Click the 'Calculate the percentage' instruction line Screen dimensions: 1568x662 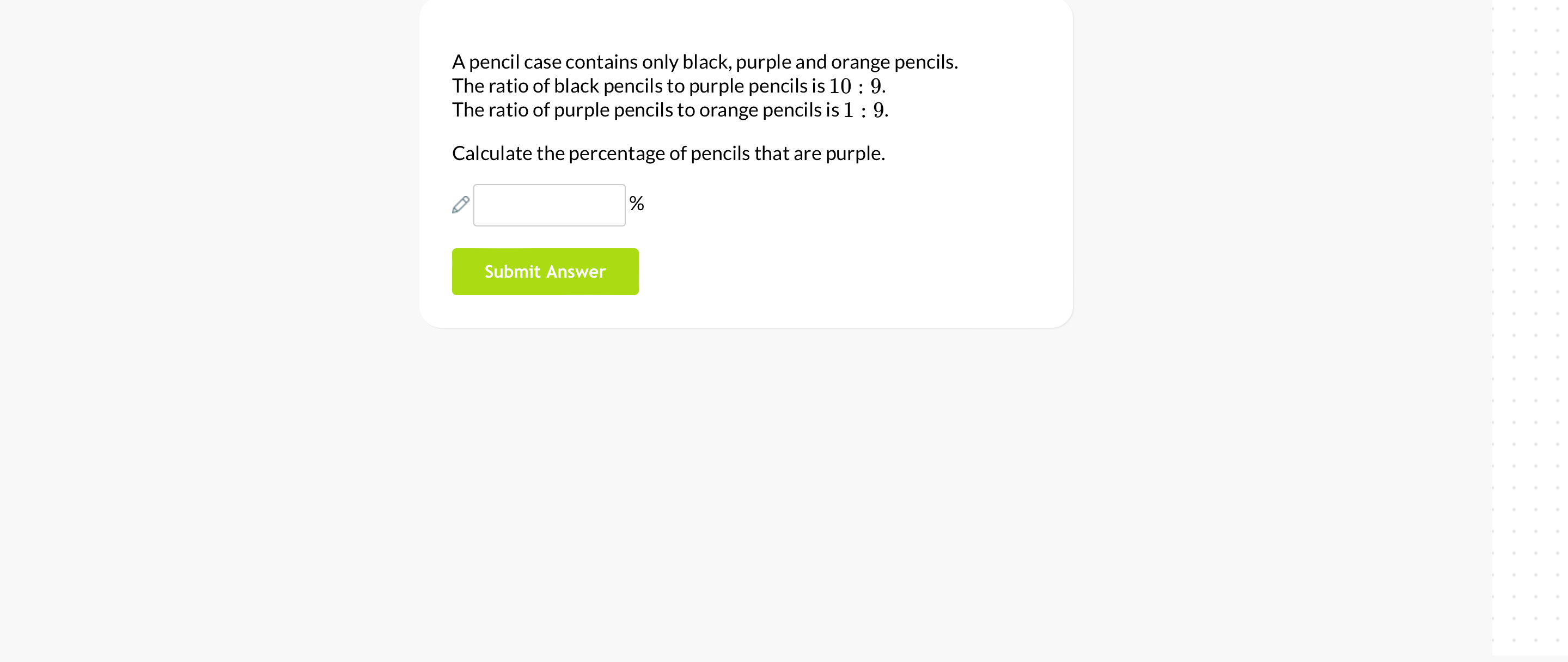tap(668, 154)
